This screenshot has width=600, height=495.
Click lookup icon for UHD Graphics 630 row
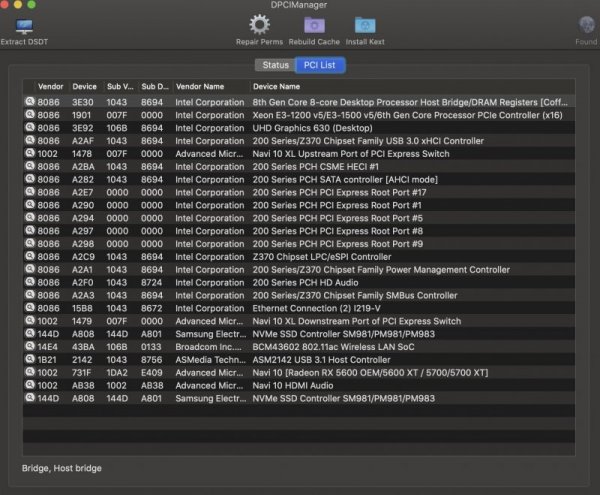click(x=30, y=127)
